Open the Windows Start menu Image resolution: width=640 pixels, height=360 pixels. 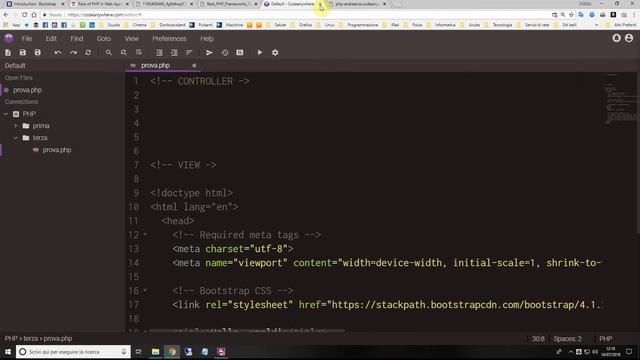[7, 352]
